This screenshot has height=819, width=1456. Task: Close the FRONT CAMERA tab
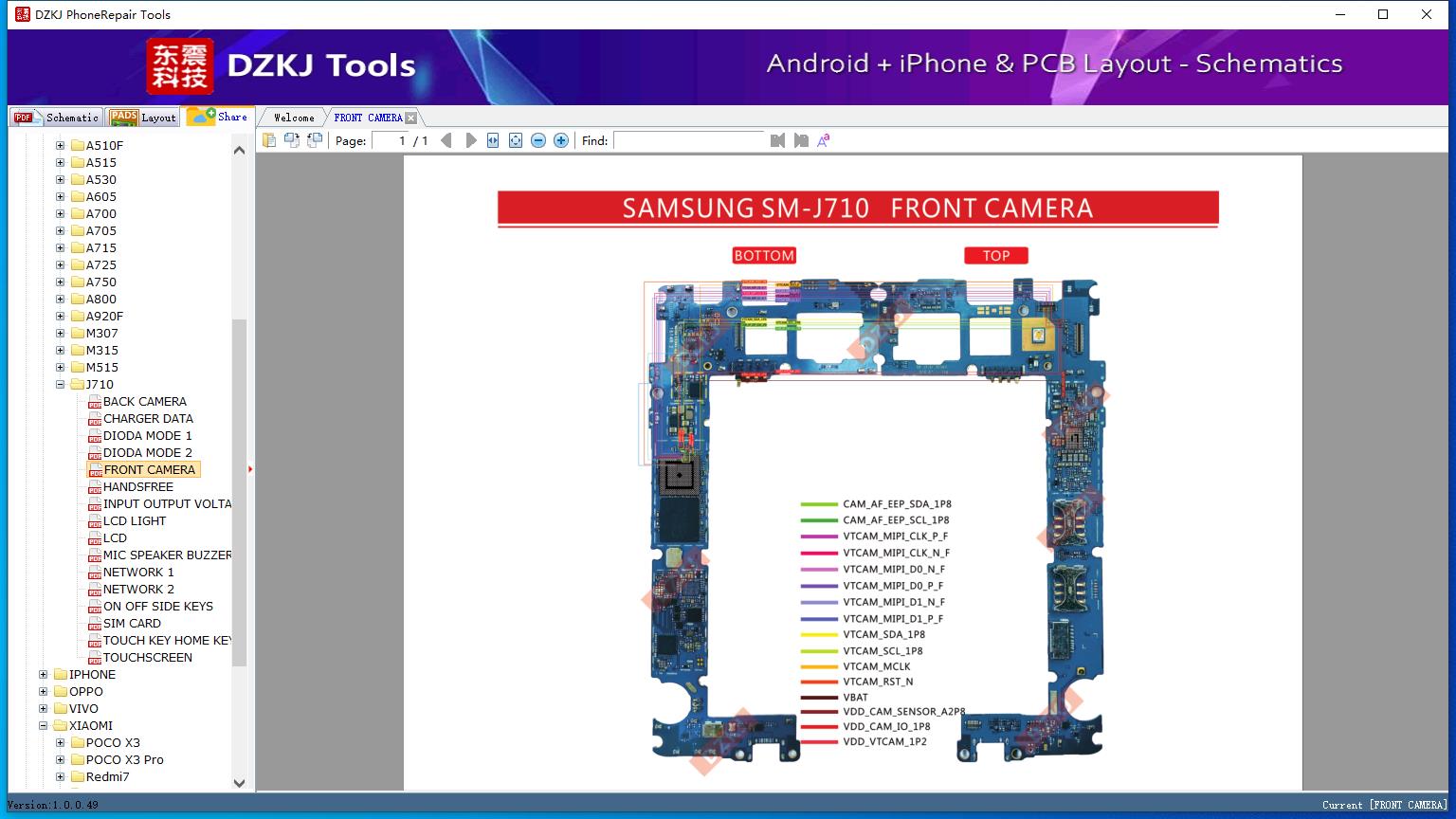pyautogui.click(x=410, y=118)
